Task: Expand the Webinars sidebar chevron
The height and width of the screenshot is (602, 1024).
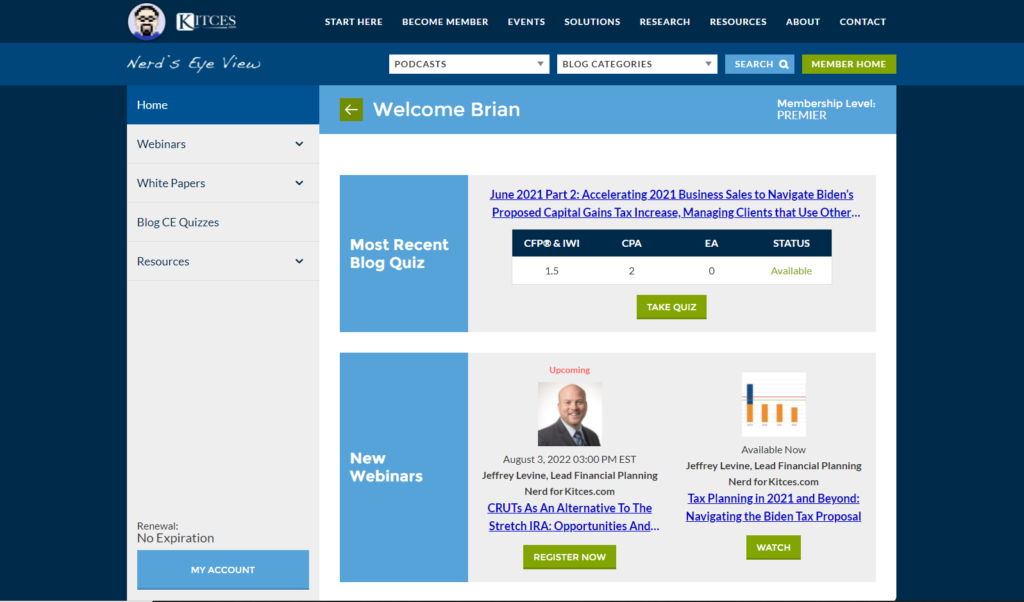Action: pos(299,144)
